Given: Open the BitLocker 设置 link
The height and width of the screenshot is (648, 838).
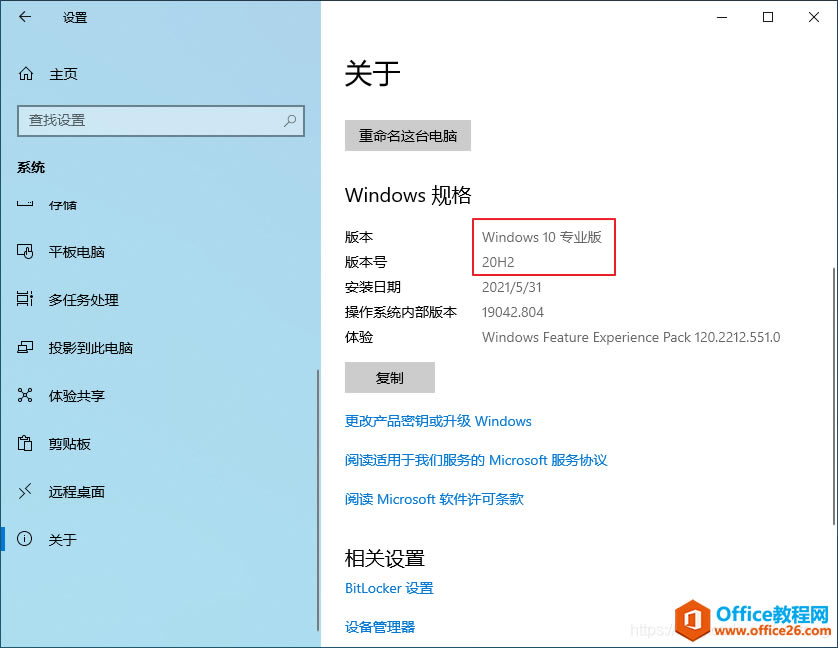Looking at the screenshot, I should [x=389, y=588].
